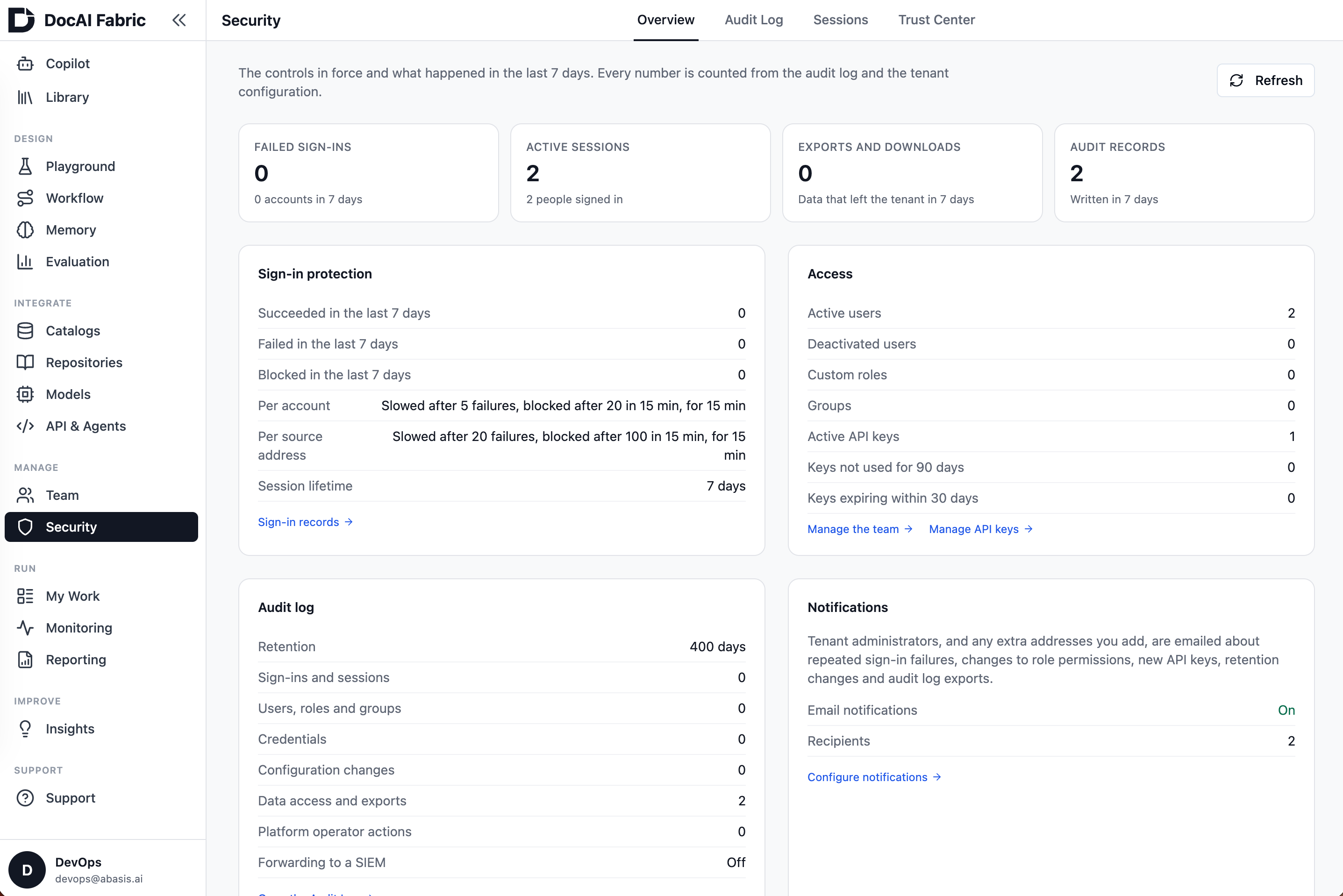Image resolution: width=1343 pixels, height=896 pixels.
Task: Click the 'Active API keys' row label
Action: [853, 437]
